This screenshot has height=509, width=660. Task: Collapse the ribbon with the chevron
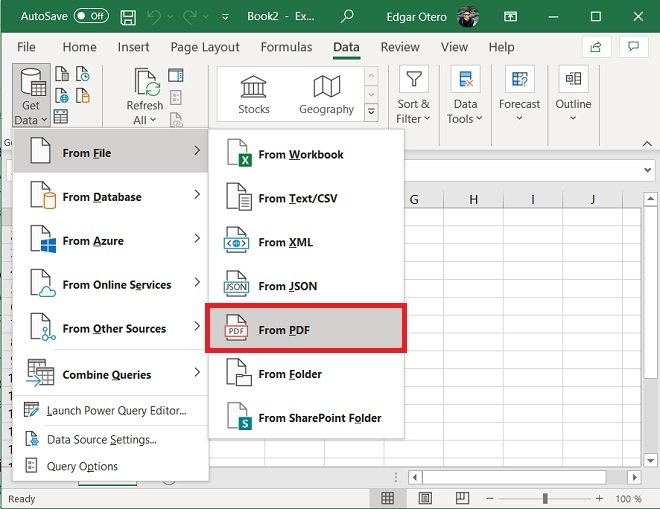click(x=647, y=144)
